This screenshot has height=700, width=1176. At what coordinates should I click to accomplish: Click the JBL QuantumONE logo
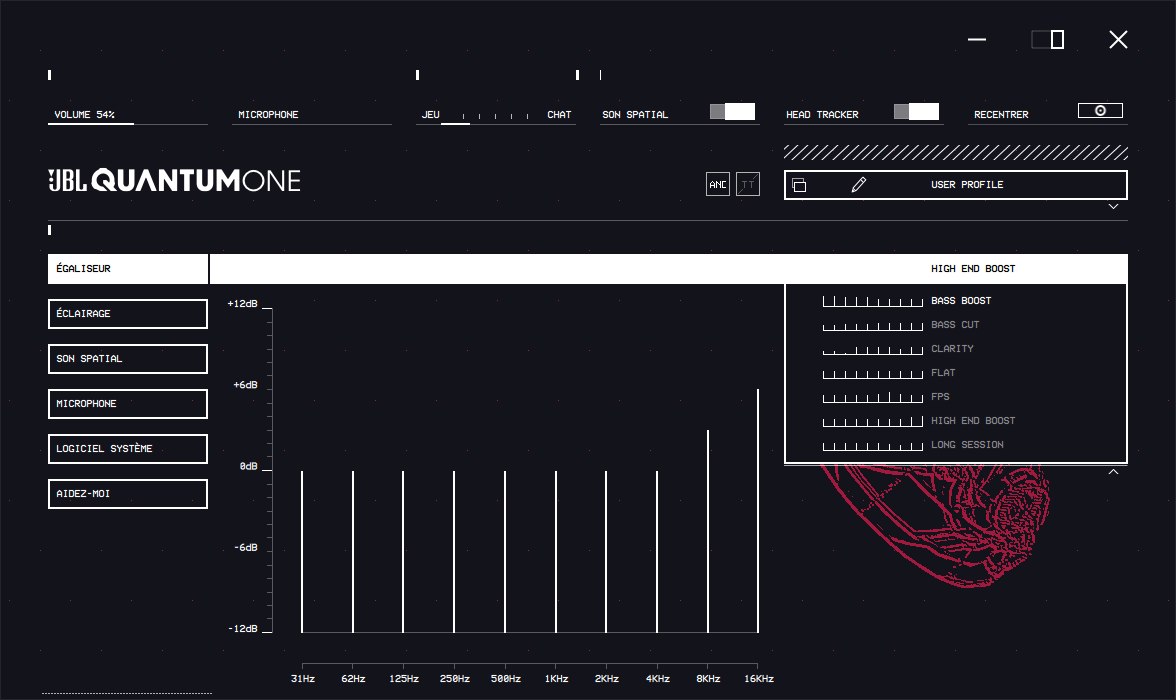[175, 181]
